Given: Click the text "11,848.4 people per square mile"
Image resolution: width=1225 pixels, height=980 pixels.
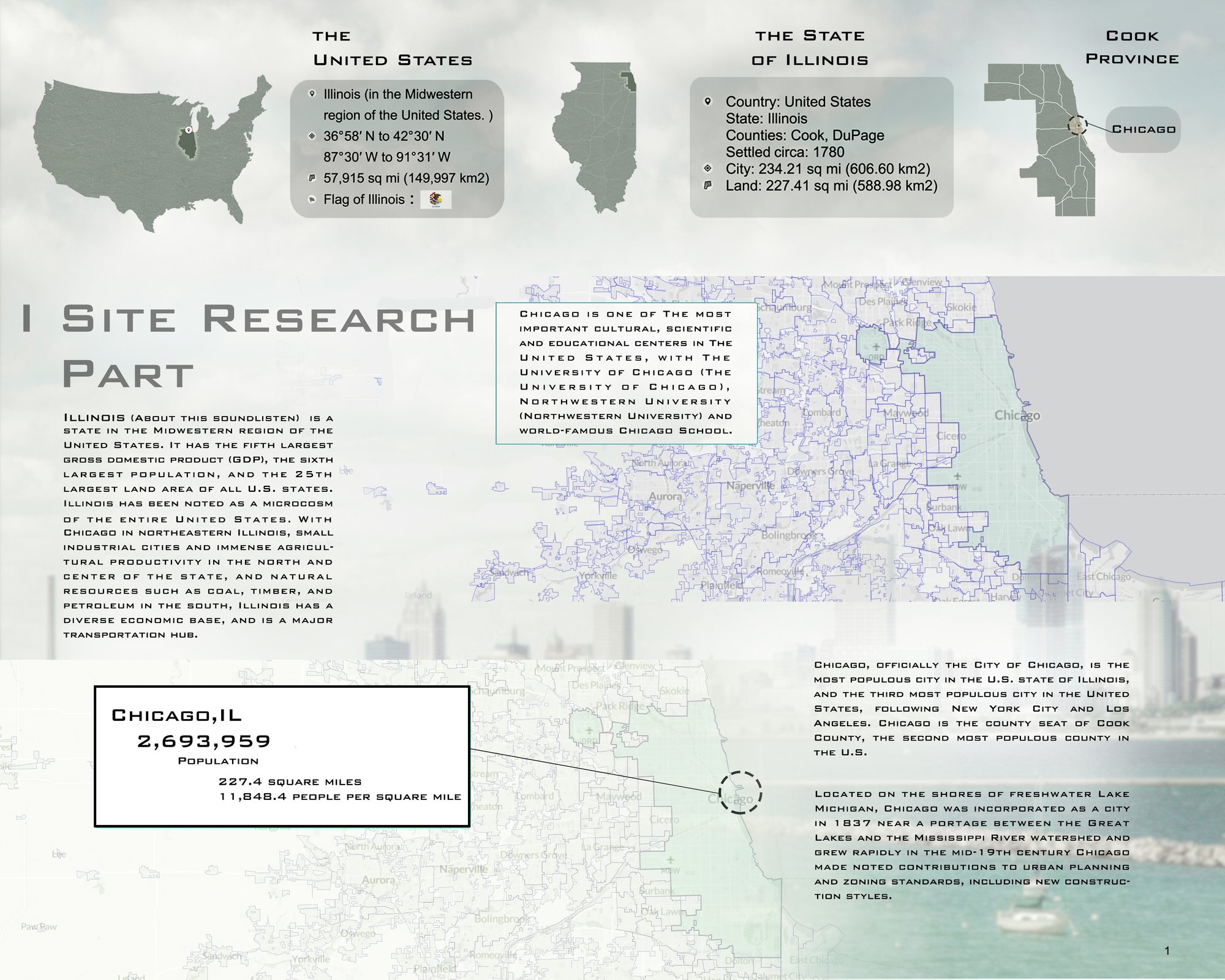Looking at the screenshot, I should coord(340,796).
